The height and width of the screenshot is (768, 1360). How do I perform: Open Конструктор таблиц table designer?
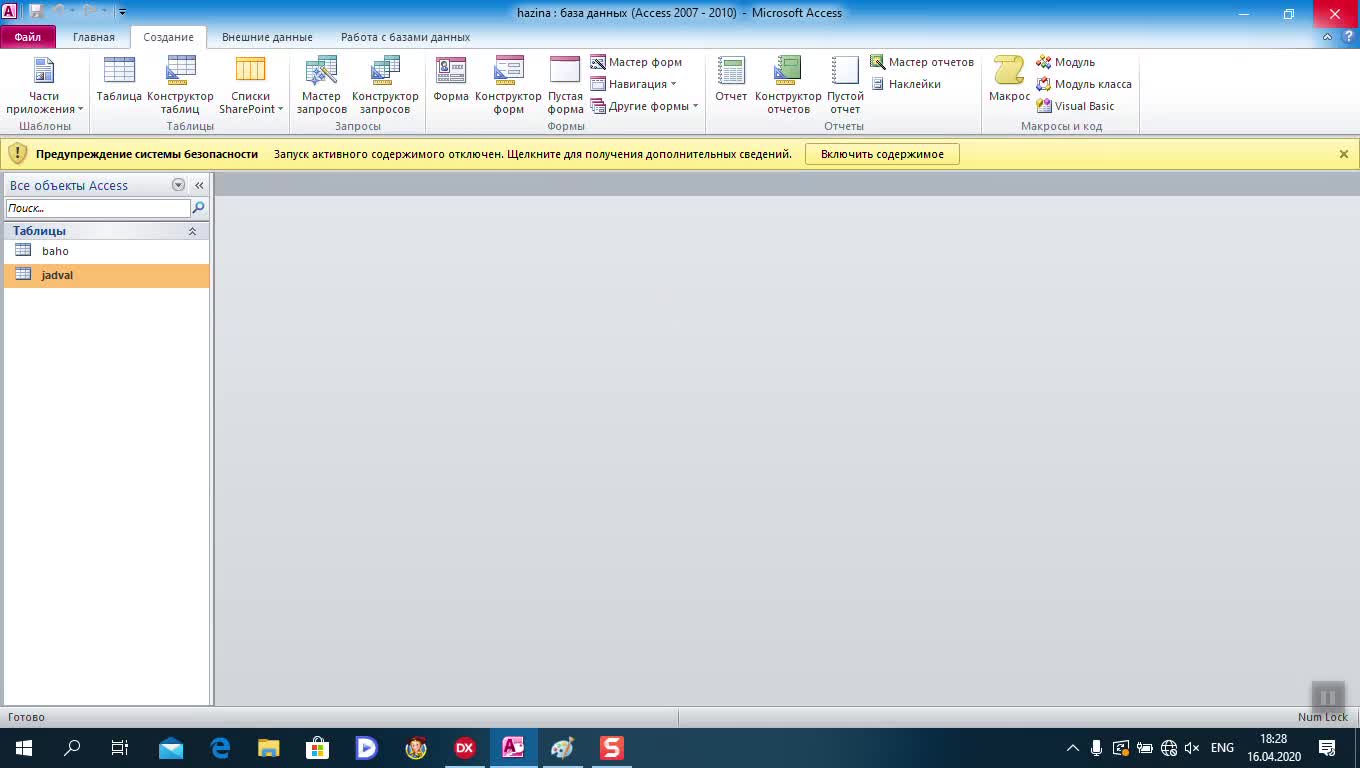180,86
